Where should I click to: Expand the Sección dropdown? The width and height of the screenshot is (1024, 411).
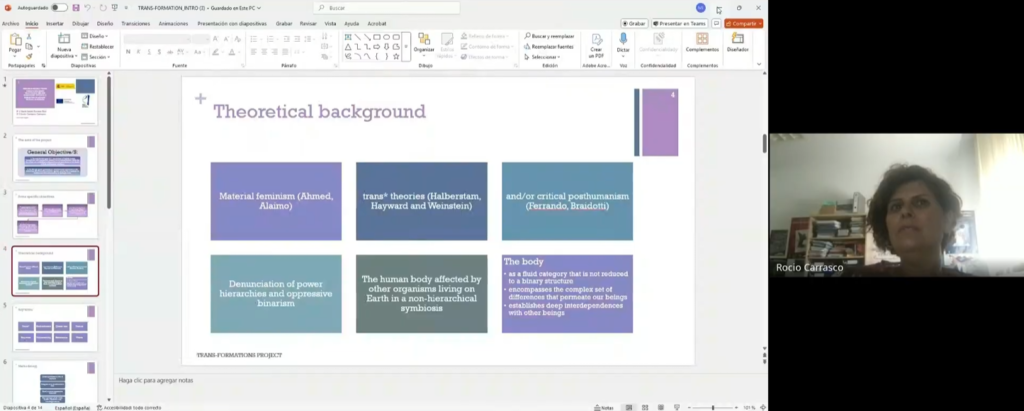point(98,57)
